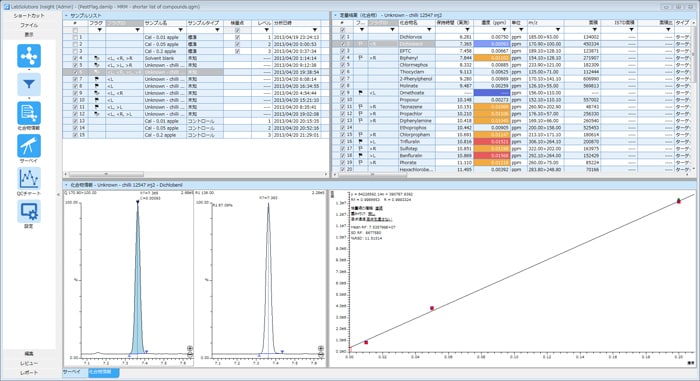Uncheck sample row 4 Solvent blank

click(75, 58)
